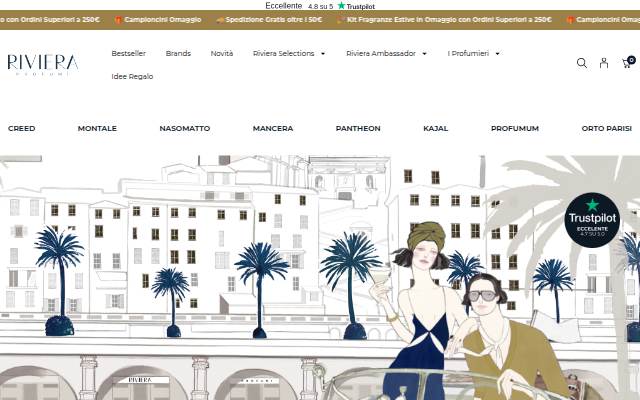Viewport: 640px width, 400px height.
Task: Expand the Riviera Ambassador dropdown arrow
Action: (x=424, y=53)
